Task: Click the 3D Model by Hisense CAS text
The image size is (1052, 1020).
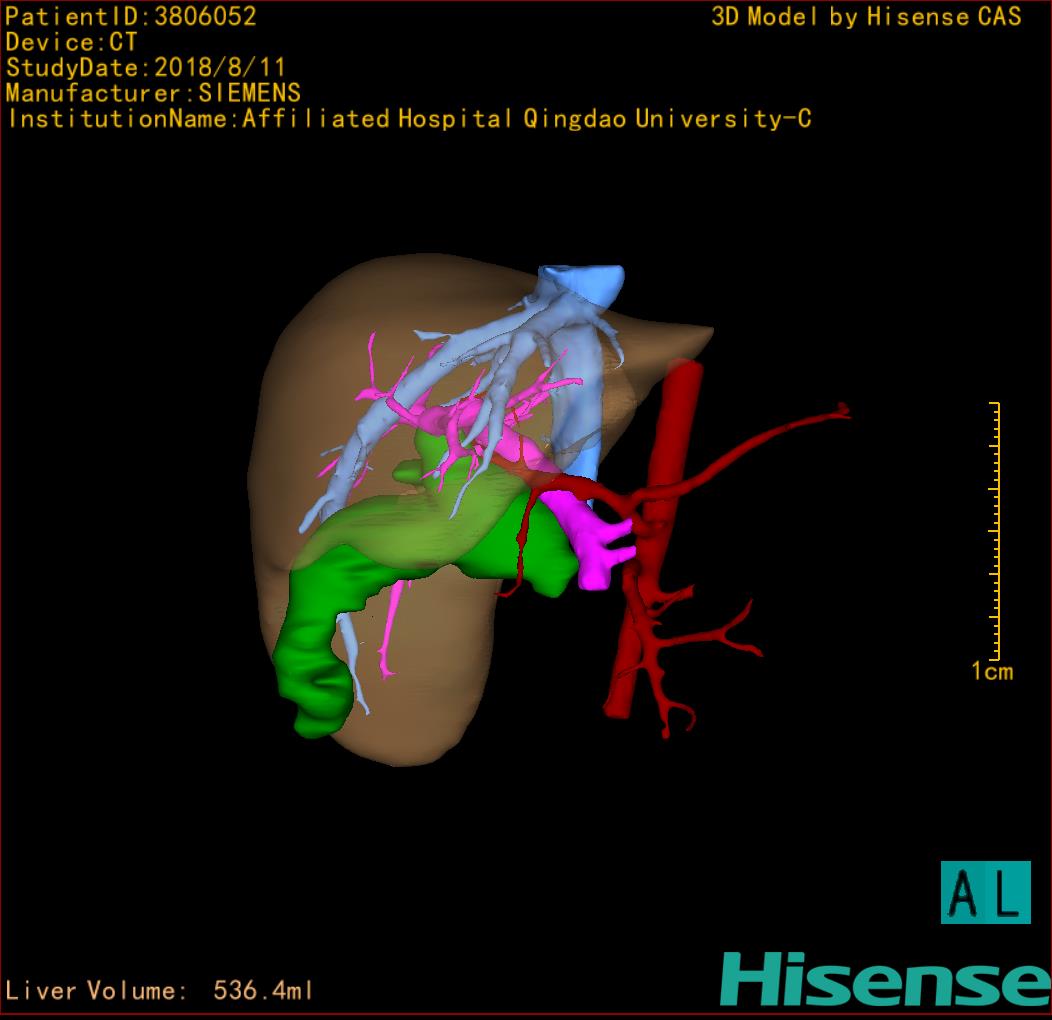Action: (866, 17)
